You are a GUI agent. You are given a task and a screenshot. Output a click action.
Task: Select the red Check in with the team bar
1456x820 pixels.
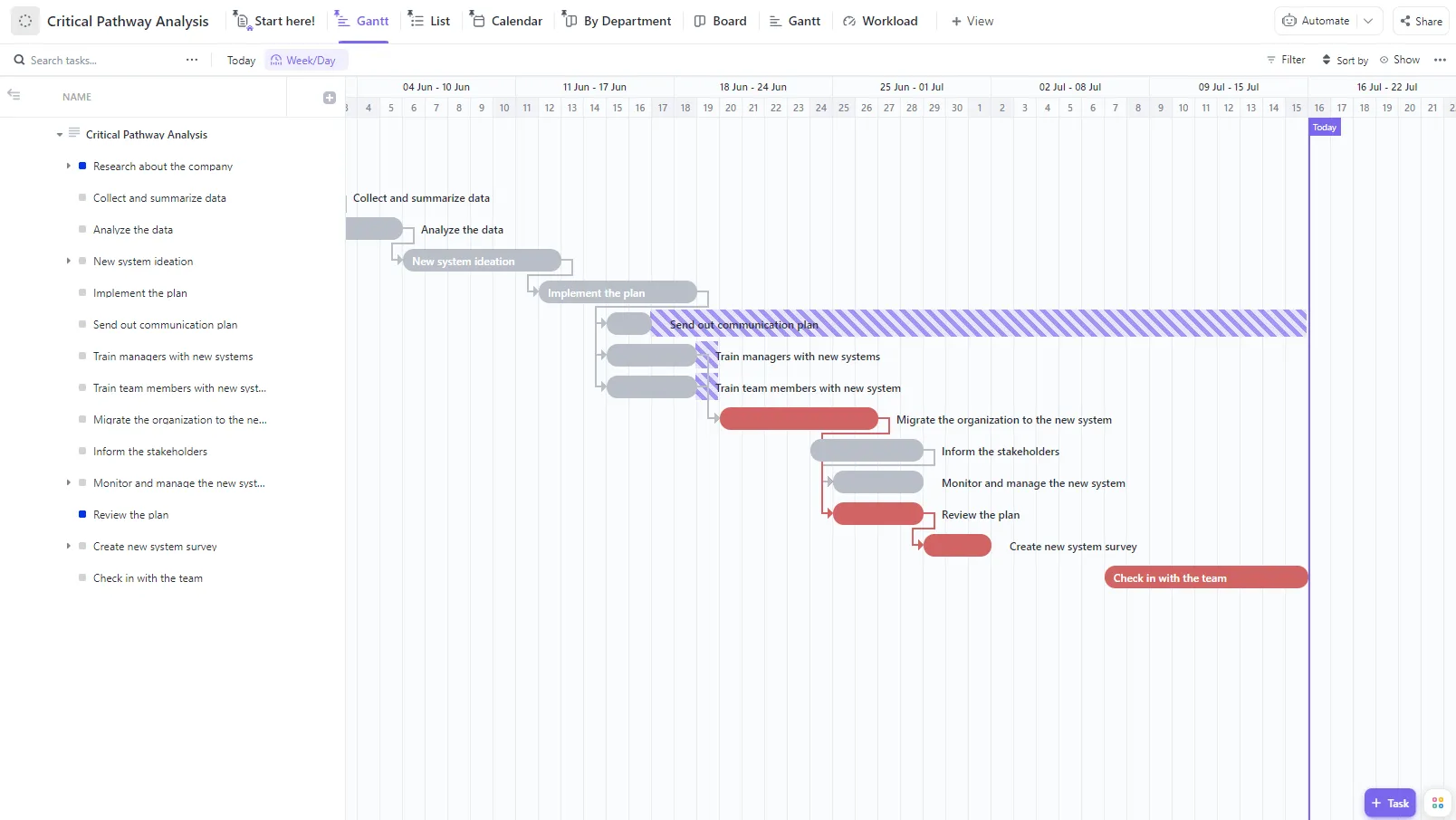1206,577
